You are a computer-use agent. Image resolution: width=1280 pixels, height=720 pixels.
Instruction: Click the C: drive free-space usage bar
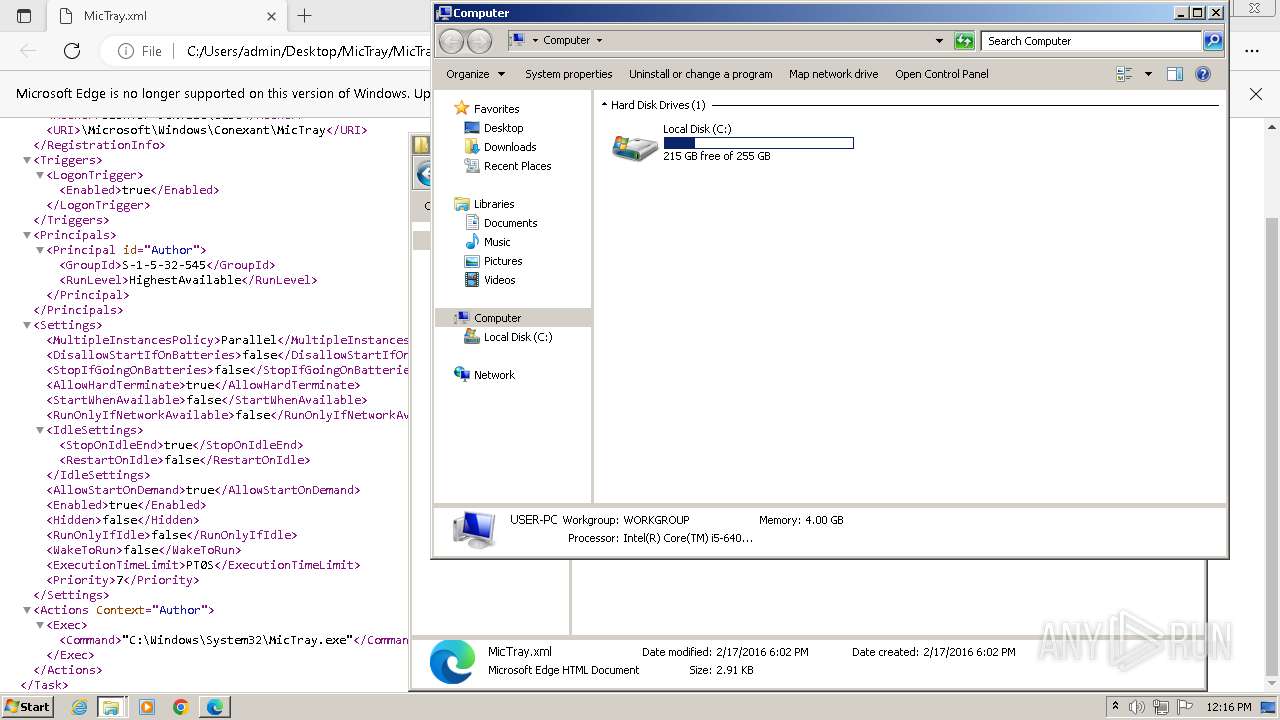pyautogui.click(x=758, y=143)
